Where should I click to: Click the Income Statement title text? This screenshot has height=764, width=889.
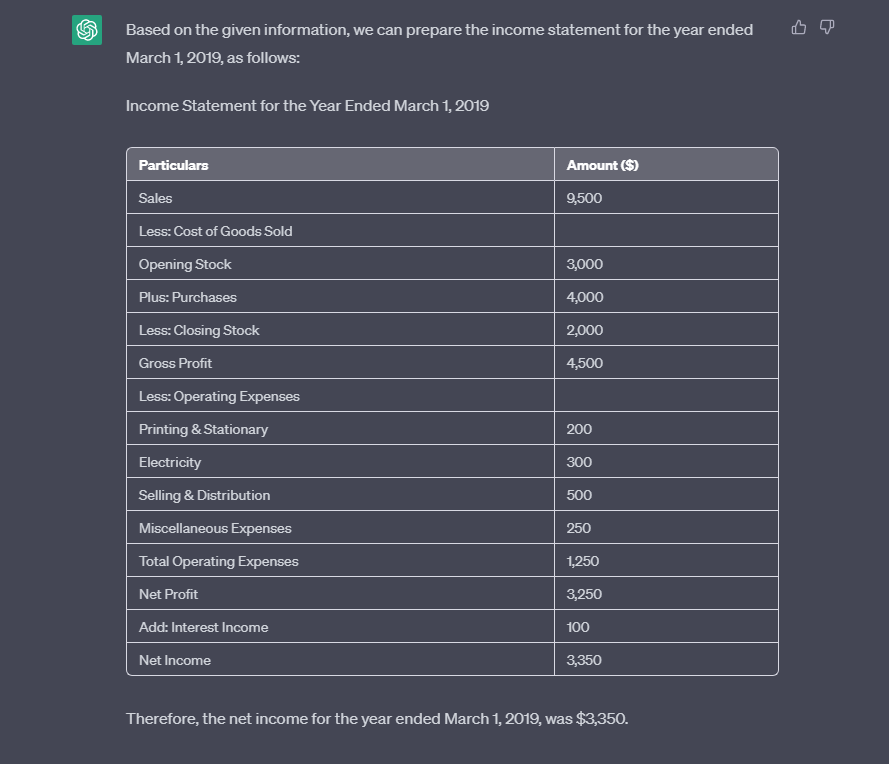click(307, 106)
